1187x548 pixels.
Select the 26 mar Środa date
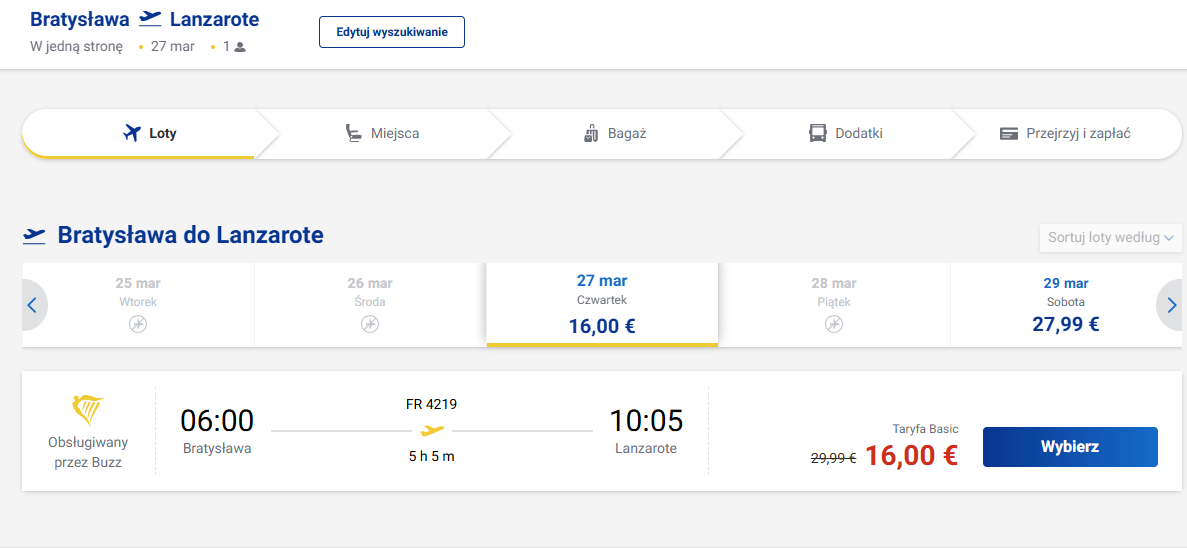coord(370,305)
